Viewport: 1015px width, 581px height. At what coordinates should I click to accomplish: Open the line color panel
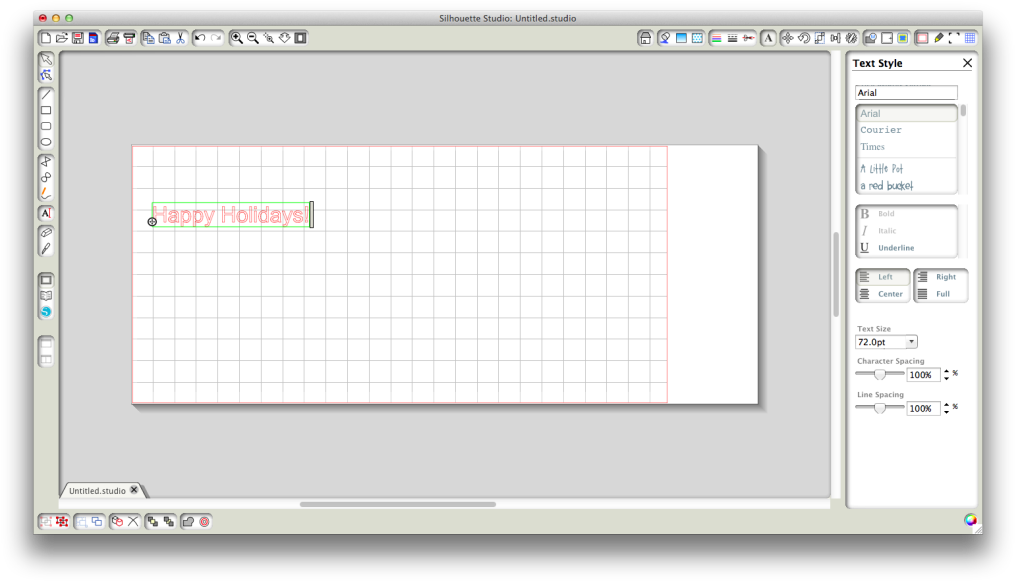point(717,38)
